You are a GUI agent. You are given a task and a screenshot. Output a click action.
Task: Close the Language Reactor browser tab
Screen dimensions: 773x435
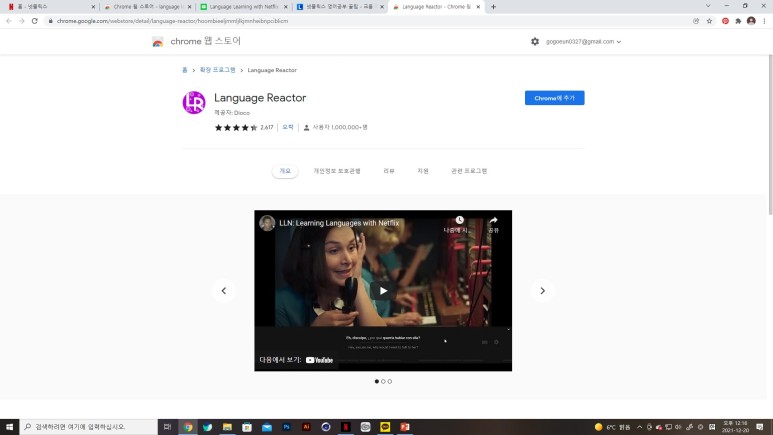(x=478, y=7)
